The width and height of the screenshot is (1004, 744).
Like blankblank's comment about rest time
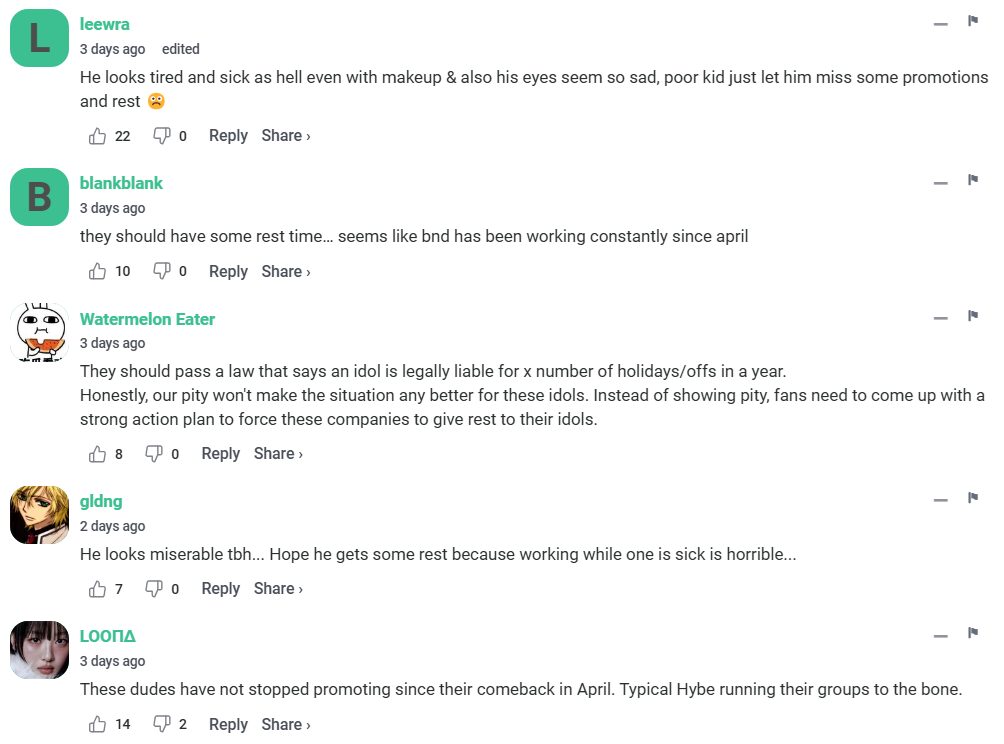pyautogui.click(x=98, y=271)
